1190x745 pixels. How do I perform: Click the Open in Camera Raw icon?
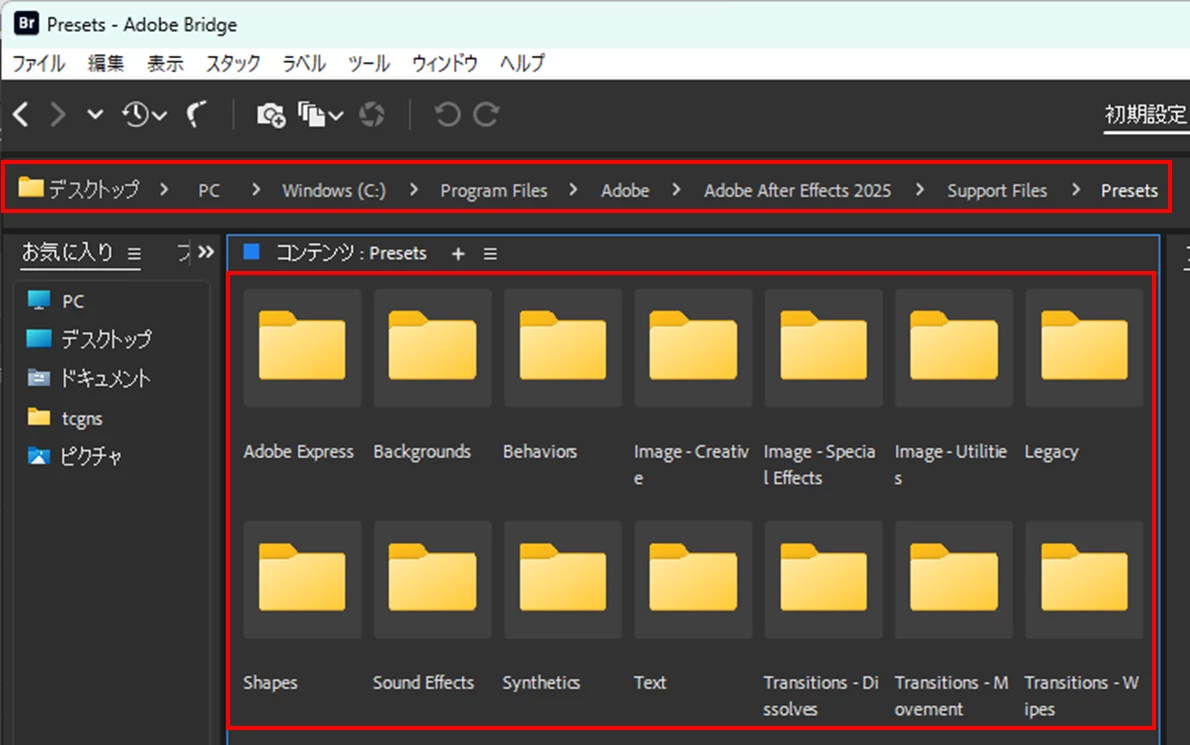(372, 115)
